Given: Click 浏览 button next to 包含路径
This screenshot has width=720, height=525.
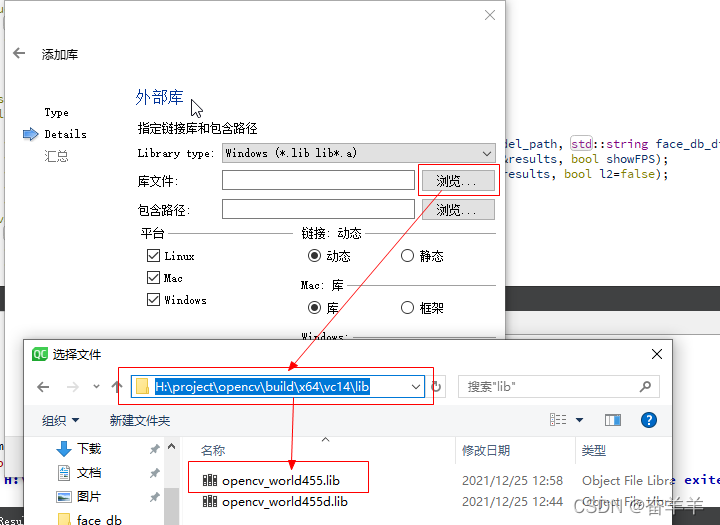Looking at the screenshot, I should coord(458,210).
